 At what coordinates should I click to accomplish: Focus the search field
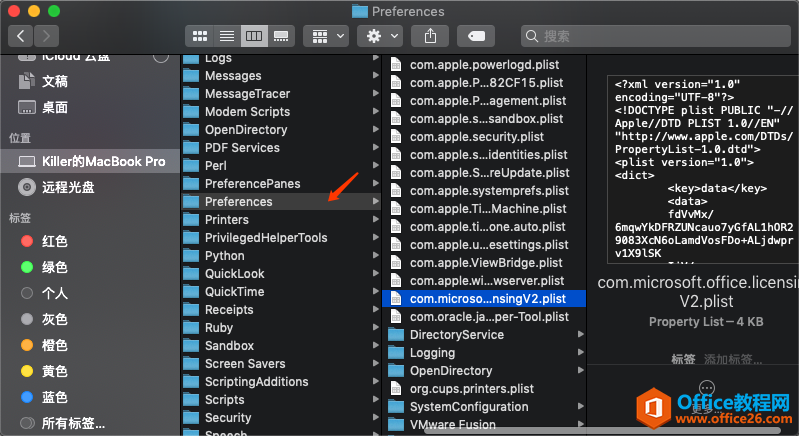point(656,36)
